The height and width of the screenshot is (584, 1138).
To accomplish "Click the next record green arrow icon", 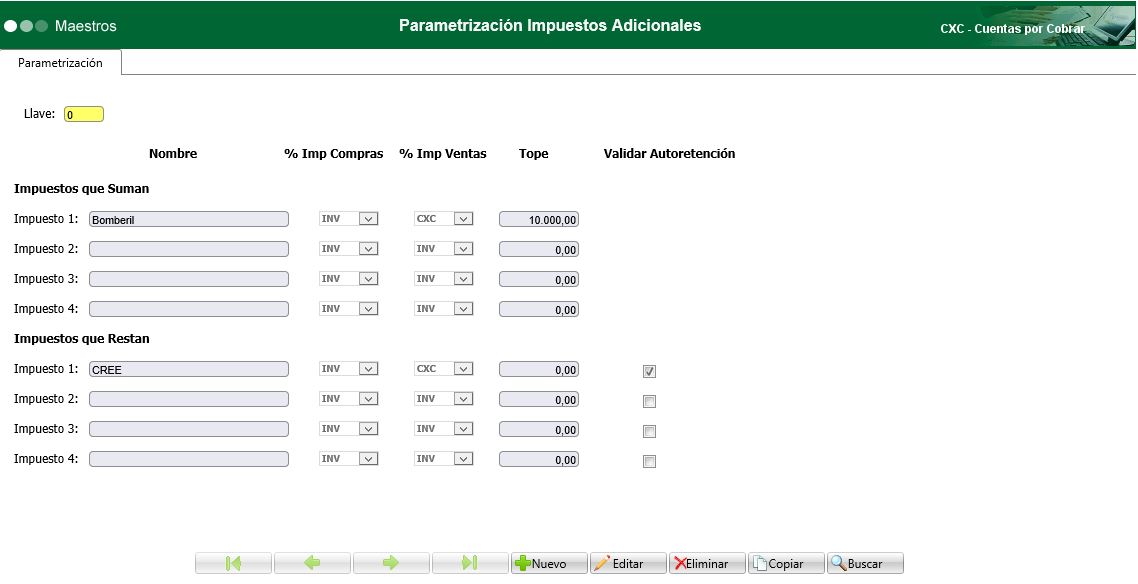I will 391,562.
